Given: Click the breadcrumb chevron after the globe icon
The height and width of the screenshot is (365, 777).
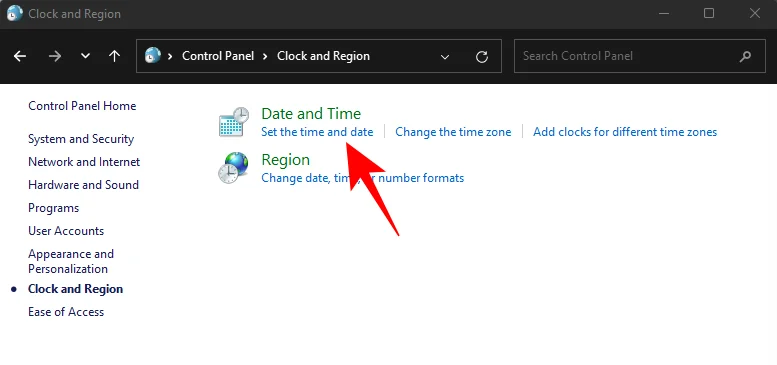Looking at the screenshot, I should (x=170, y=56).
